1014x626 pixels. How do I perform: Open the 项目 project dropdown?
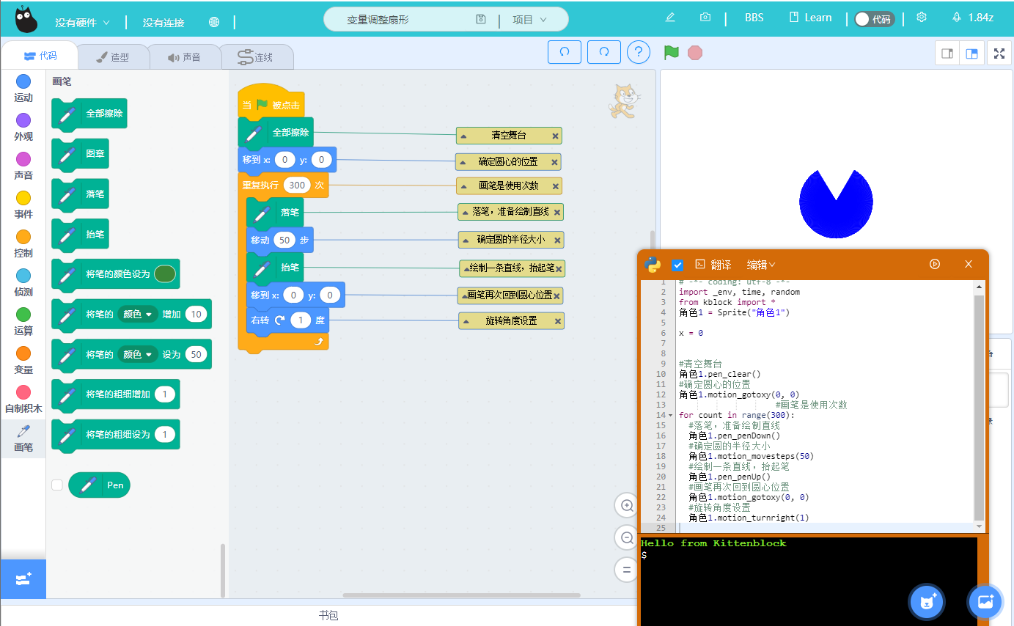(530, 19)
